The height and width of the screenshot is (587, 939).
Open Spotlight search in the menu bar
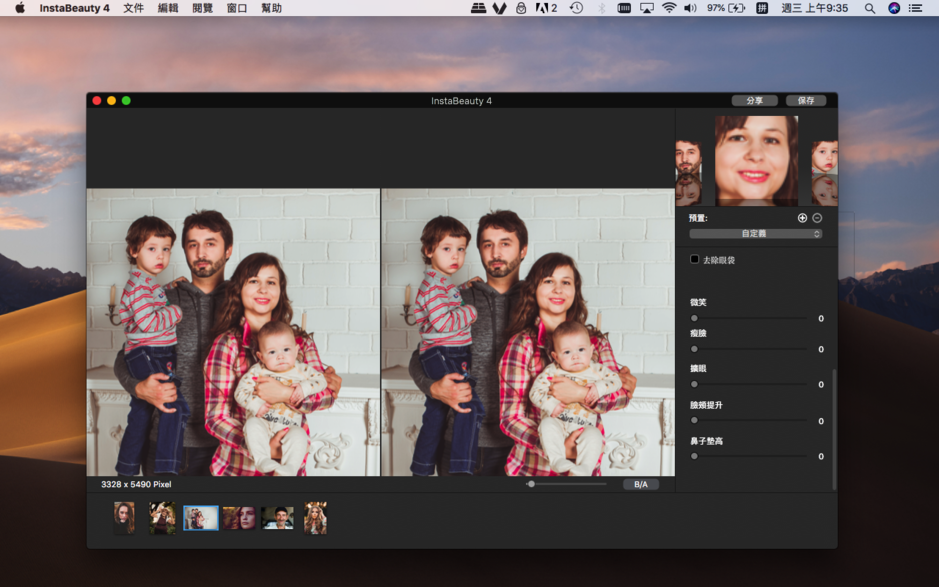coord(871,9)
